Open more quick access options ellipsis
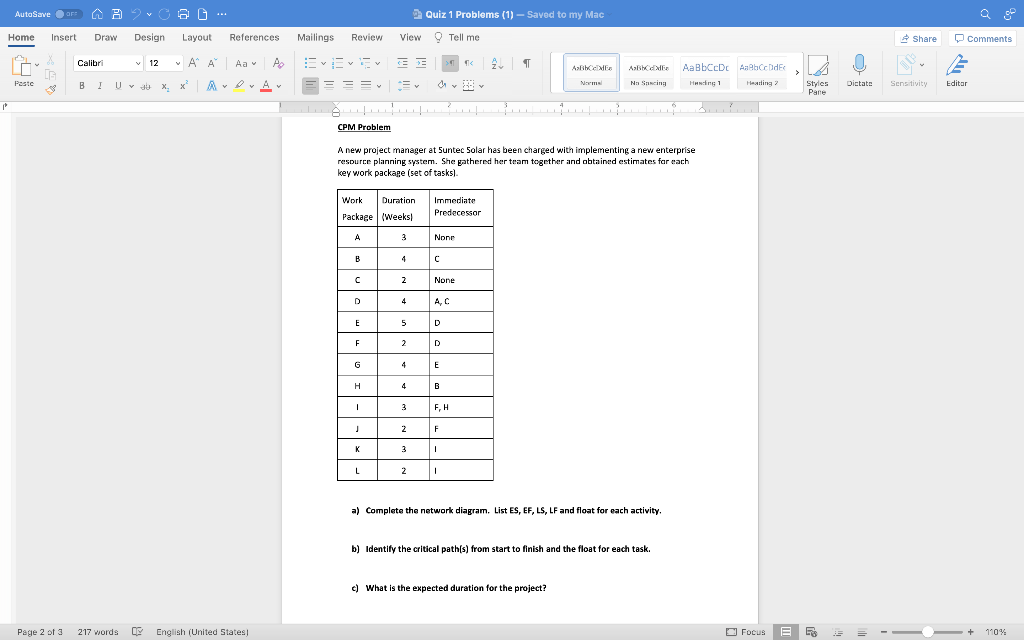This screenshot has height=640, width=1024. tap(222, 14)
